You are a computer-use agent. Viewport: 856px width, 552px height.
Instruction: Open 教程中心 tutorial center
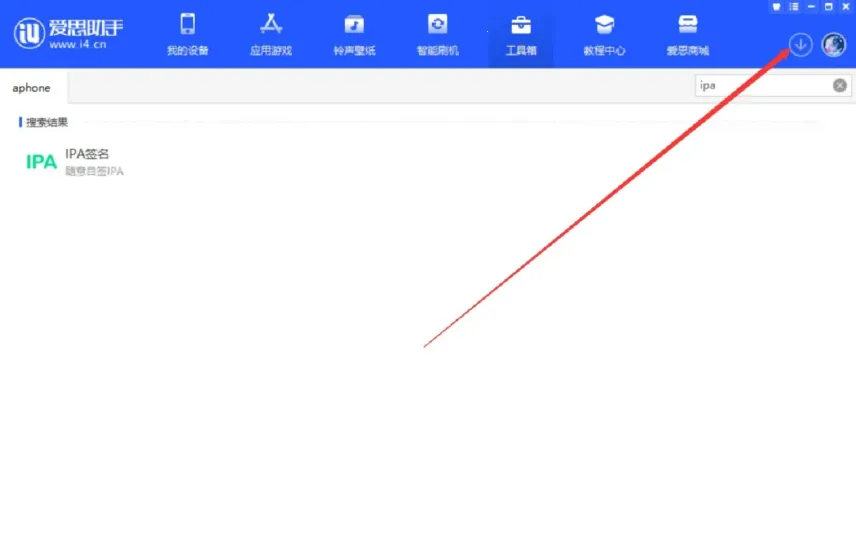(x=604, y=35)
